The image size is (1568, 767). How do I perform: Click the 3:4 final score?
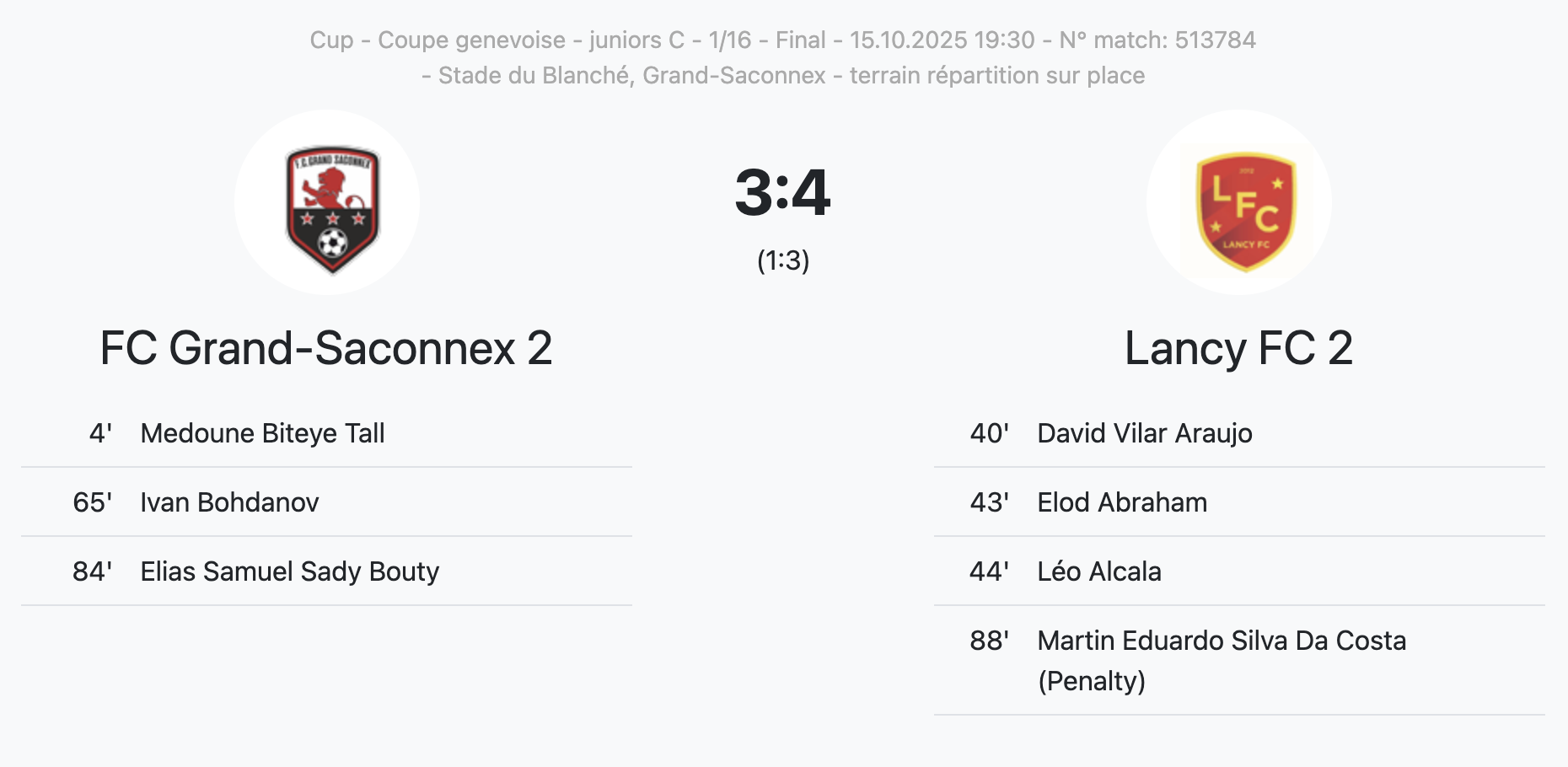[x=782, y=193]
